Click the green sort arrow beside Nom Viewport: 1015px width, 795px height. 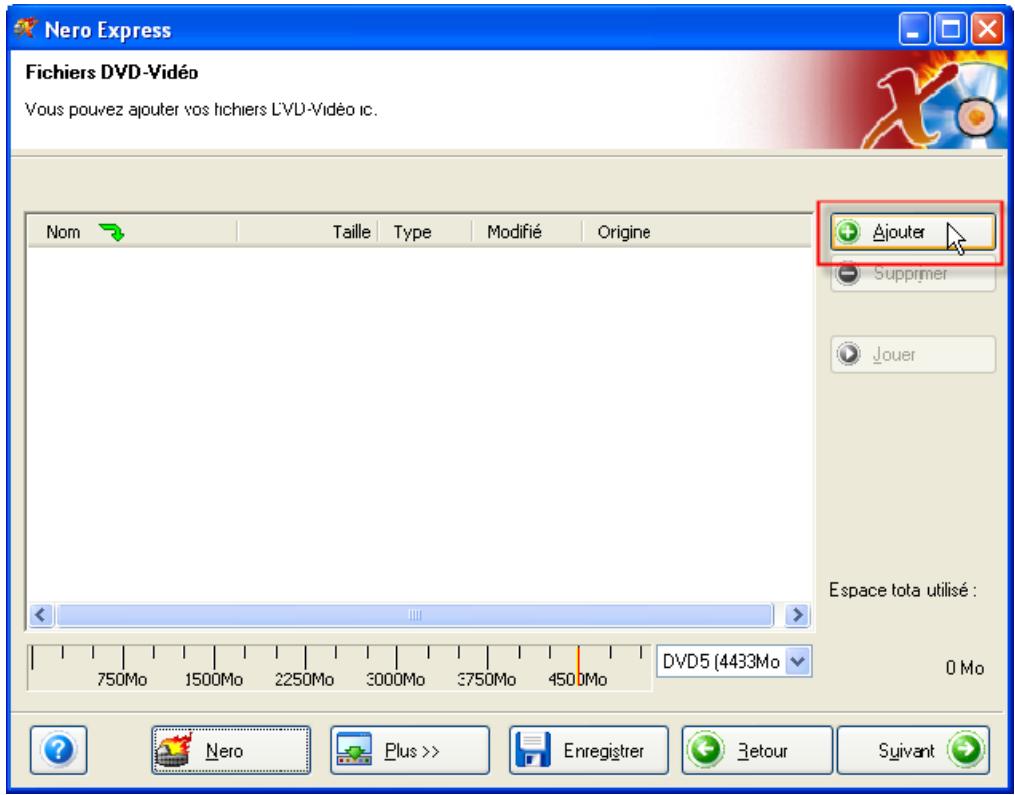coord(111,232)
